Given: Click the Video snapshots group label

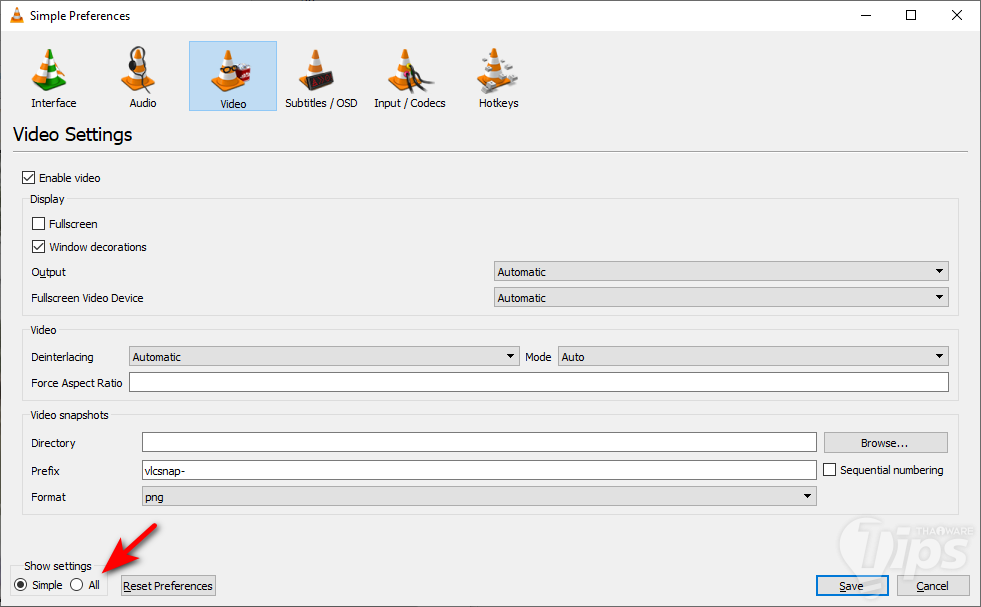Looking at the screenshot, I should pyautogui.click(x=69, y=415).
